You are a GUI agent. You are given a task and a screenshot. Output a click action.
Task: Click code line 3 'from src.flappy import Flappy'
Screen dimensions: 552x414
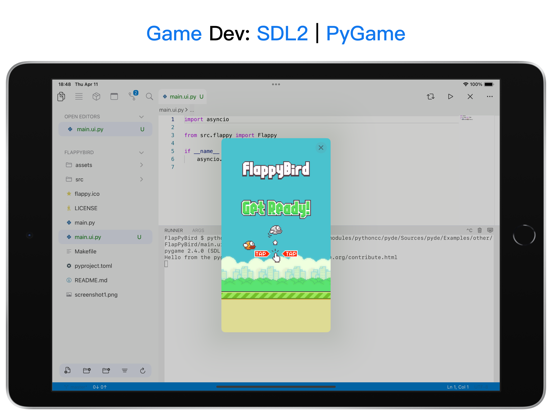tap(231, 135)
